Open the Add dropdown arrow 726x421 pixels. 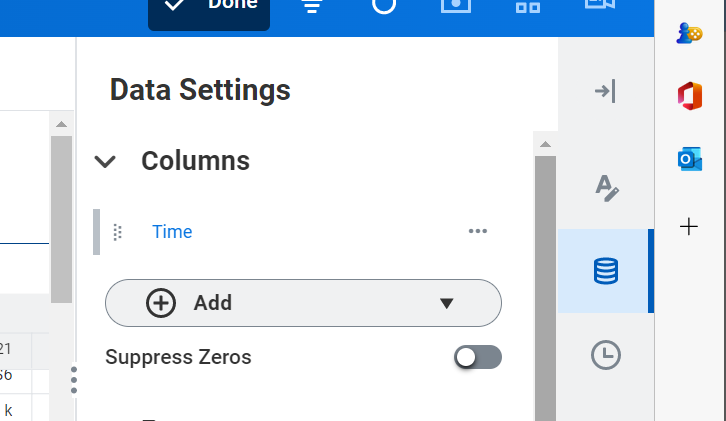[447, 303]
